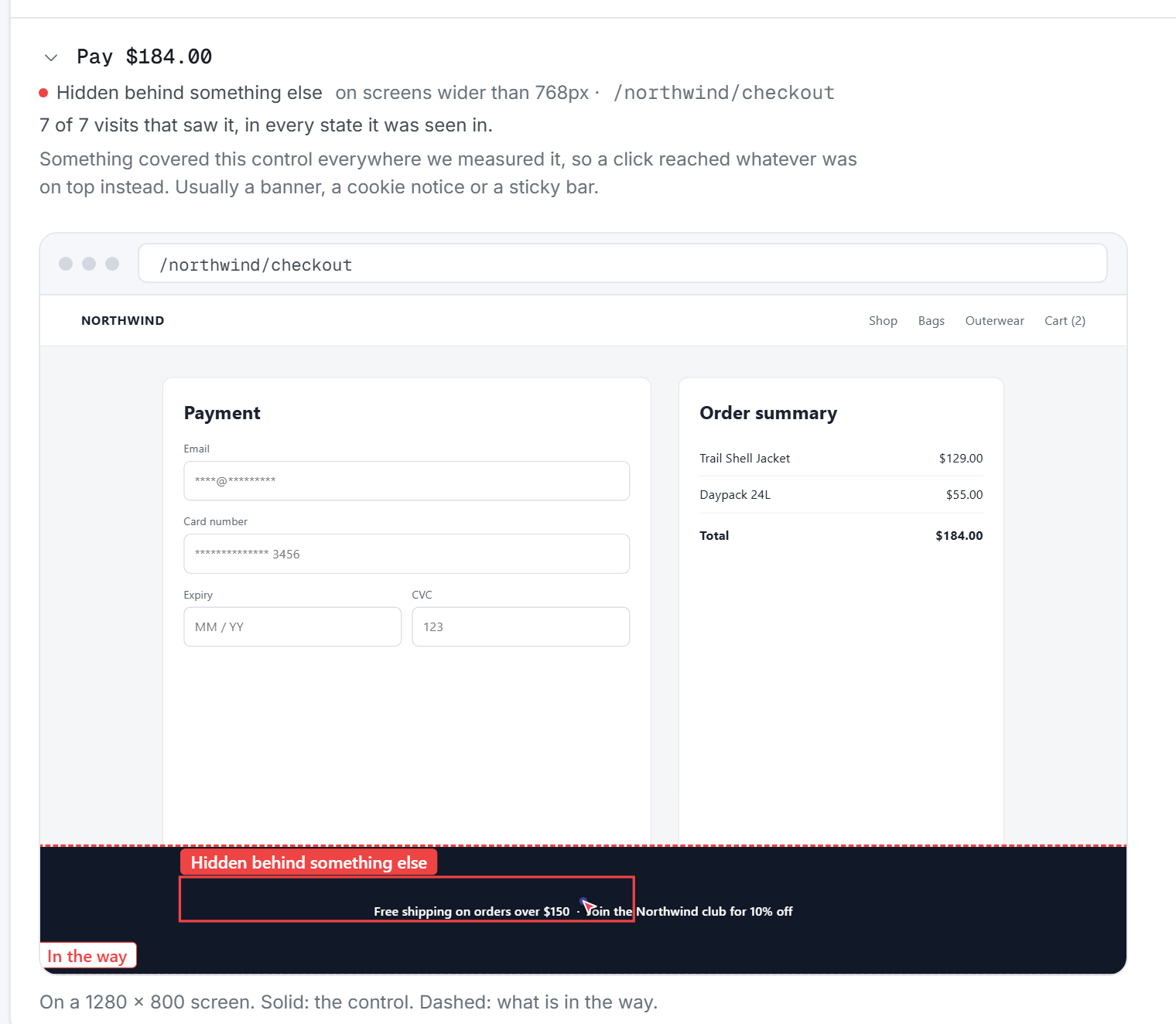The image size is (1176, 1024).
Task: Select the "Trail Shell Jacket" line item
Action: pyautogui.click(x=745, y=458)
